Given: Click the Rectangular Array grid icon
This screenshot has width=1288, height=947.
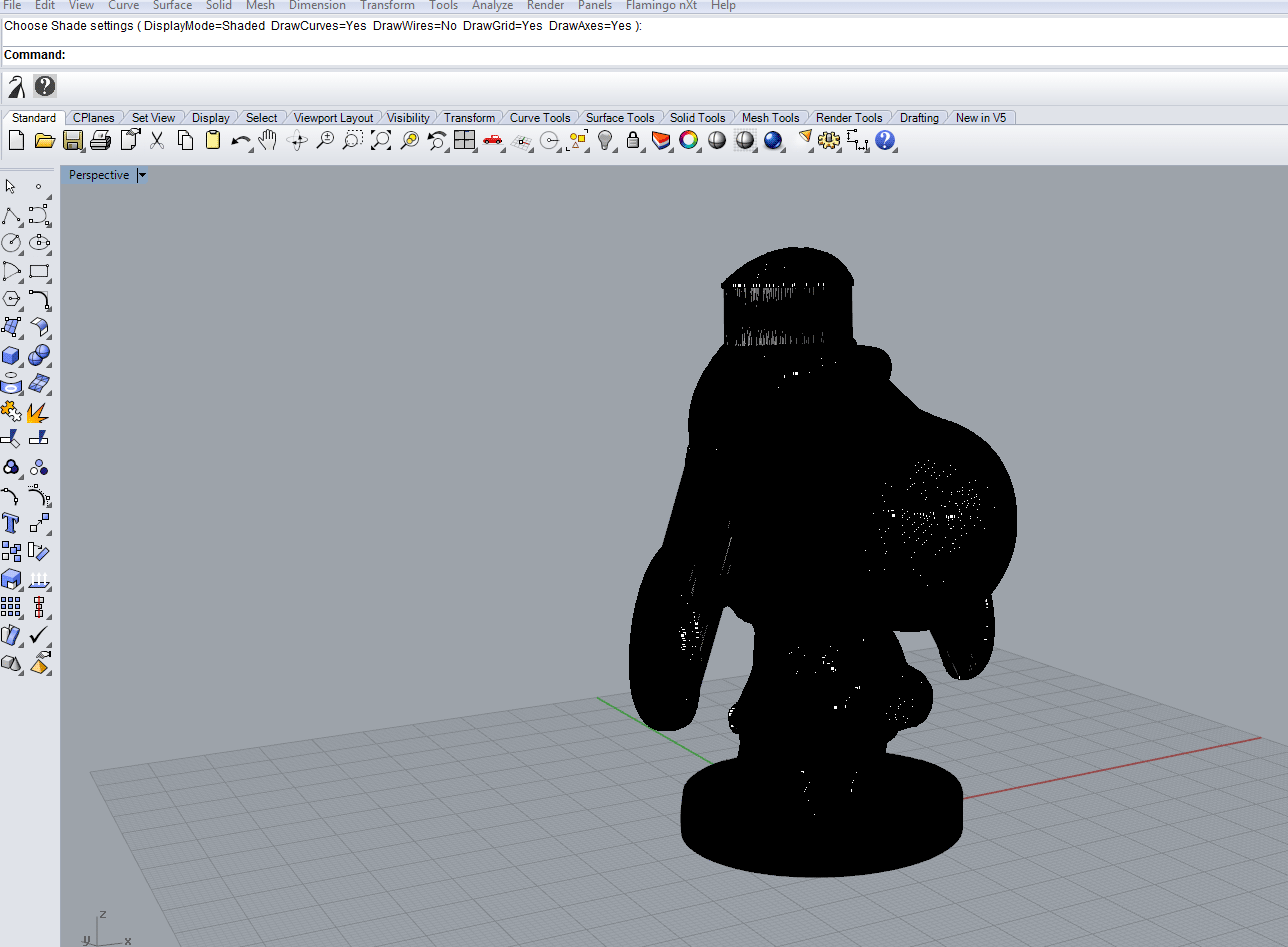Looking at the screenshot, I should pos(11,606).
